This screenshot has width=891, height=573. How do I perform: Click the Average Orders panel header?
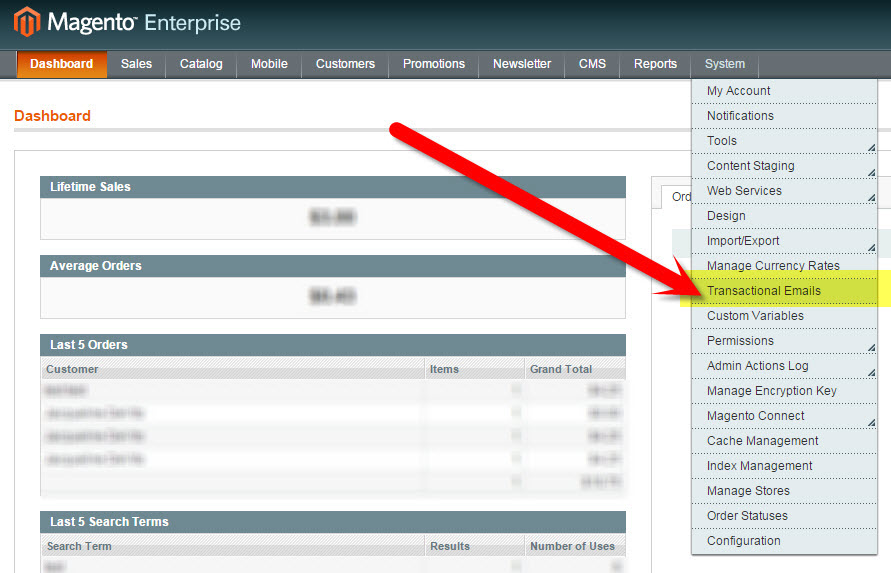pyautogui.click(x=333, y=266)
